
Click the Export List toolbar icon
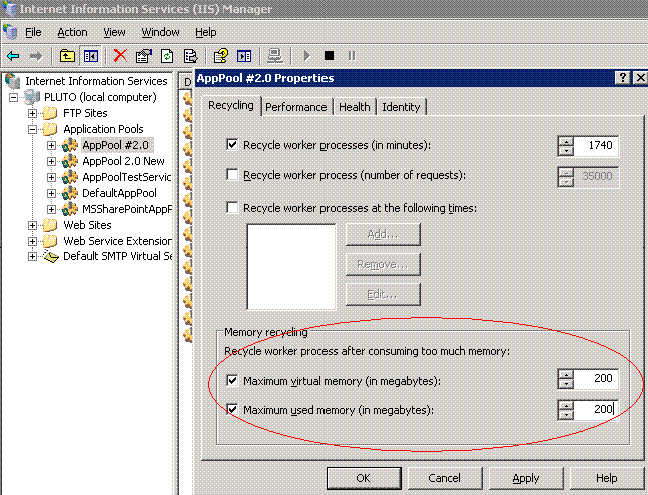pyautogui.click(x=191, y=55)
